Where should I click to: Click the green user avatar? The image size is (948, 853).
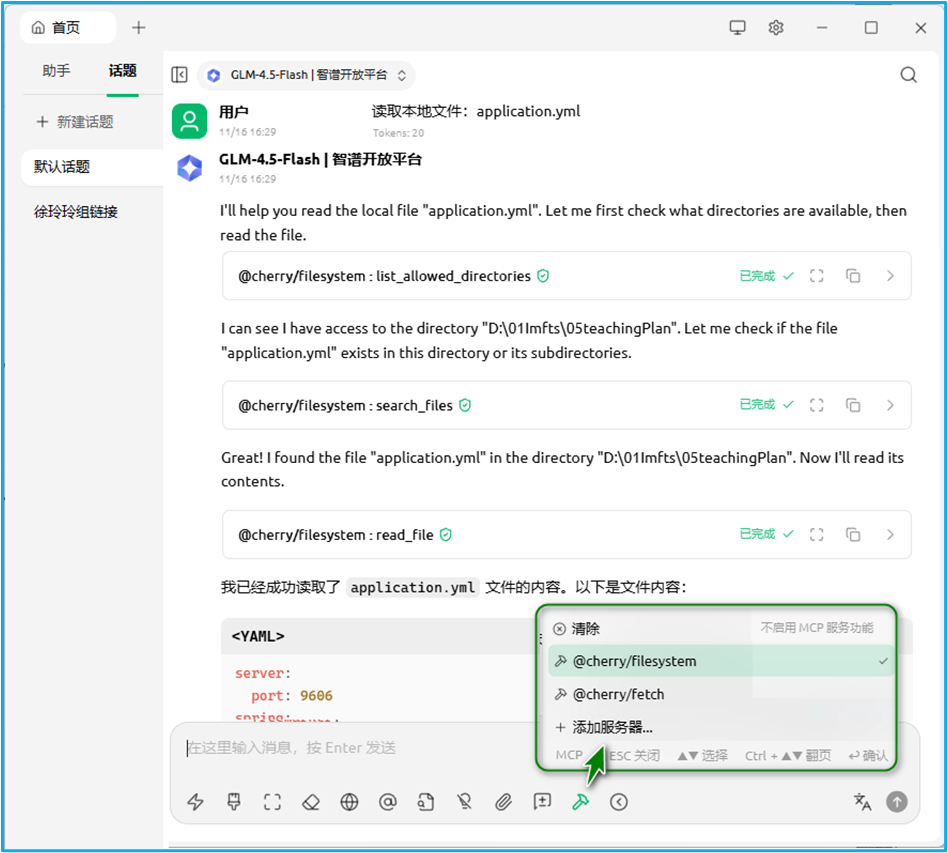tap(189, 121)
